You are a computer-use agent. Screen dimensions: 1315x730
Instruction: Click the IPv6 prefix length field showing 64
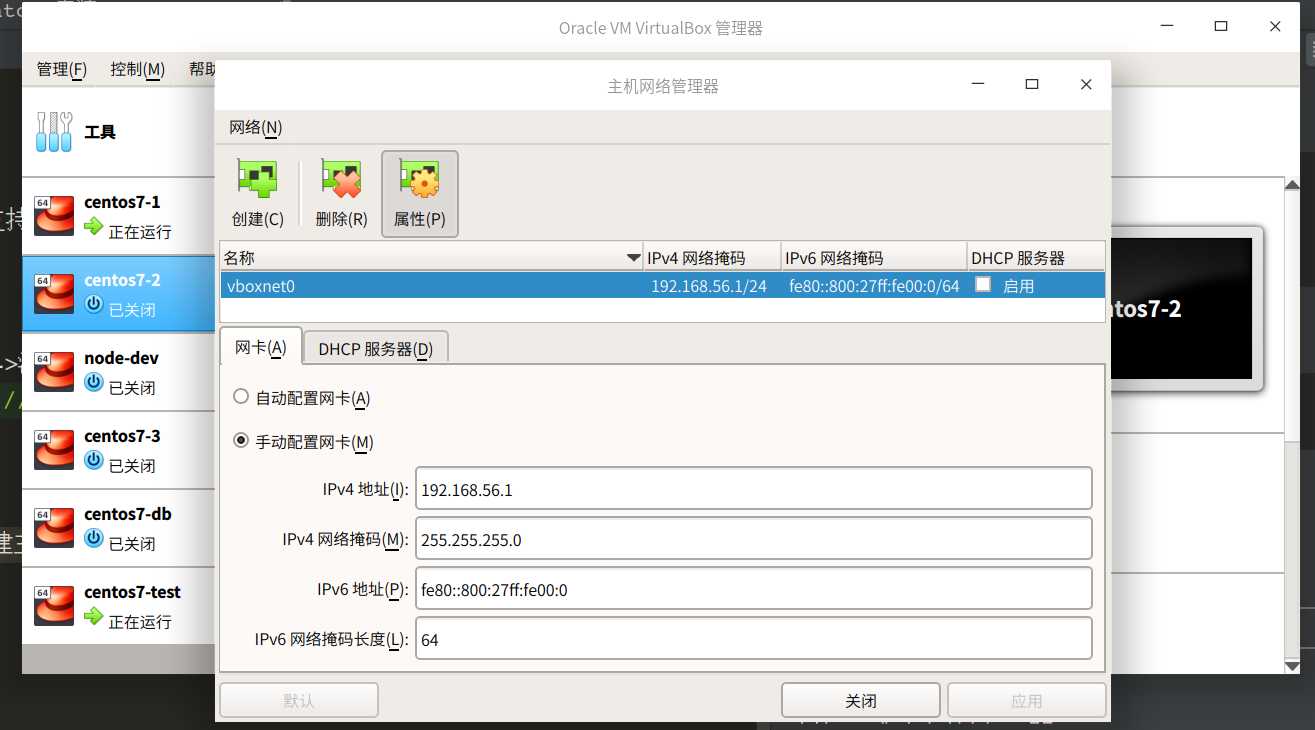click(x=754, y=639)
